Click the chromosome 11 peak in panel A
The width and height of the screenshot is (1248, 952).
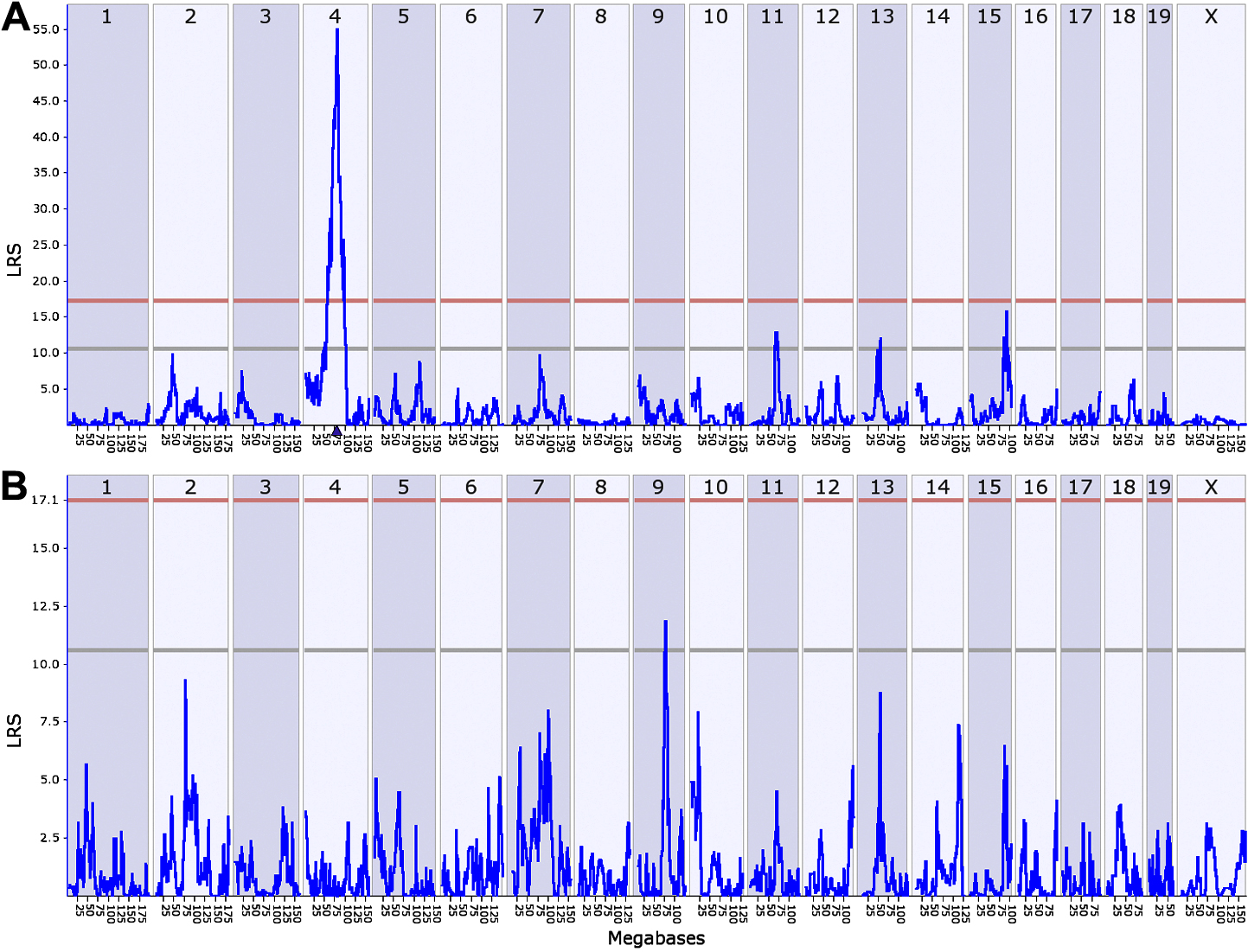tap(776, 334)
